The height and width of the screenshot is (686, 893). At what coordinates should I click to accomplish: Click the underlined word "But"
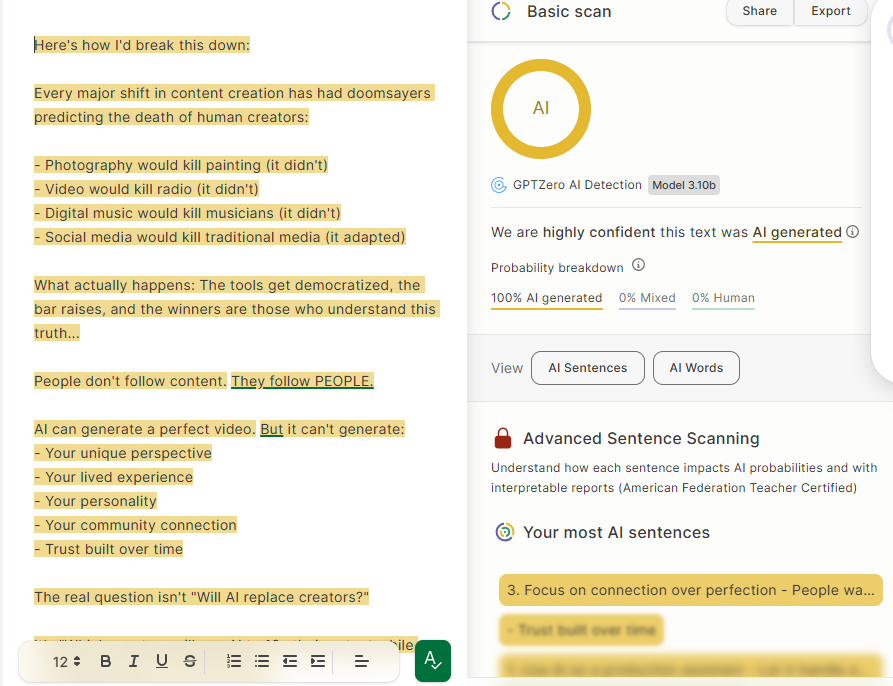tap(272, 429)
